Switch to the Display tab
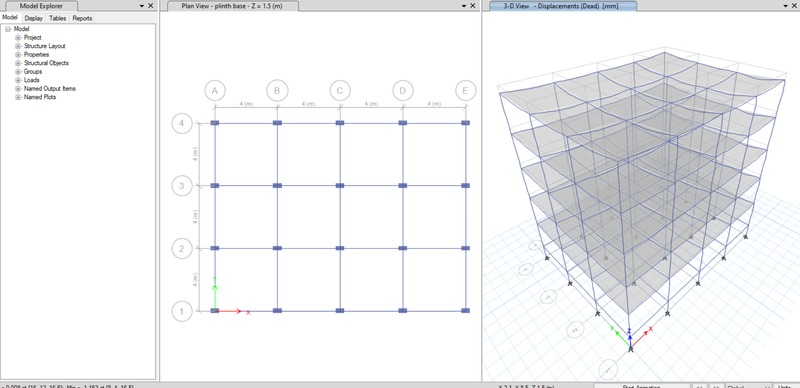This screenshot has width=800, height=388. pos(34,18)
